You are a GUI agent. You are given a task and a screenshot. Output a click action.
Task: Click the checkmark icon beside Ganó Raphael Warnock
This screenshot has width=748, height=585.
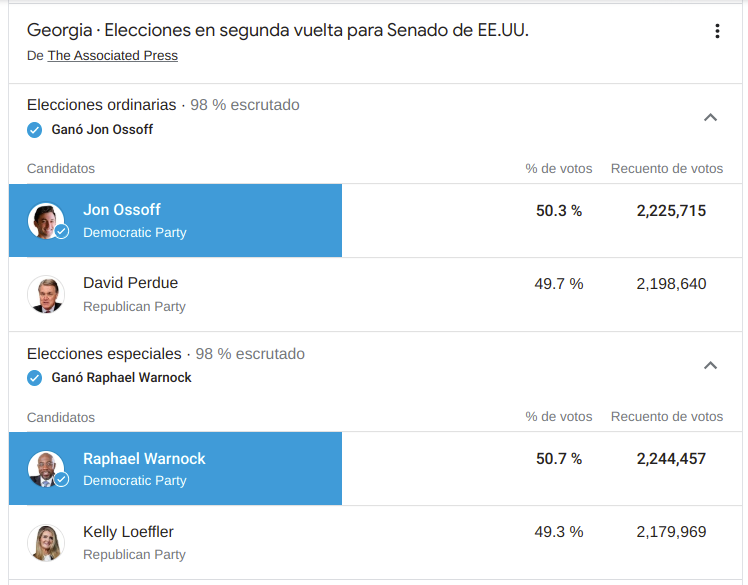click(x=35, y=378)
